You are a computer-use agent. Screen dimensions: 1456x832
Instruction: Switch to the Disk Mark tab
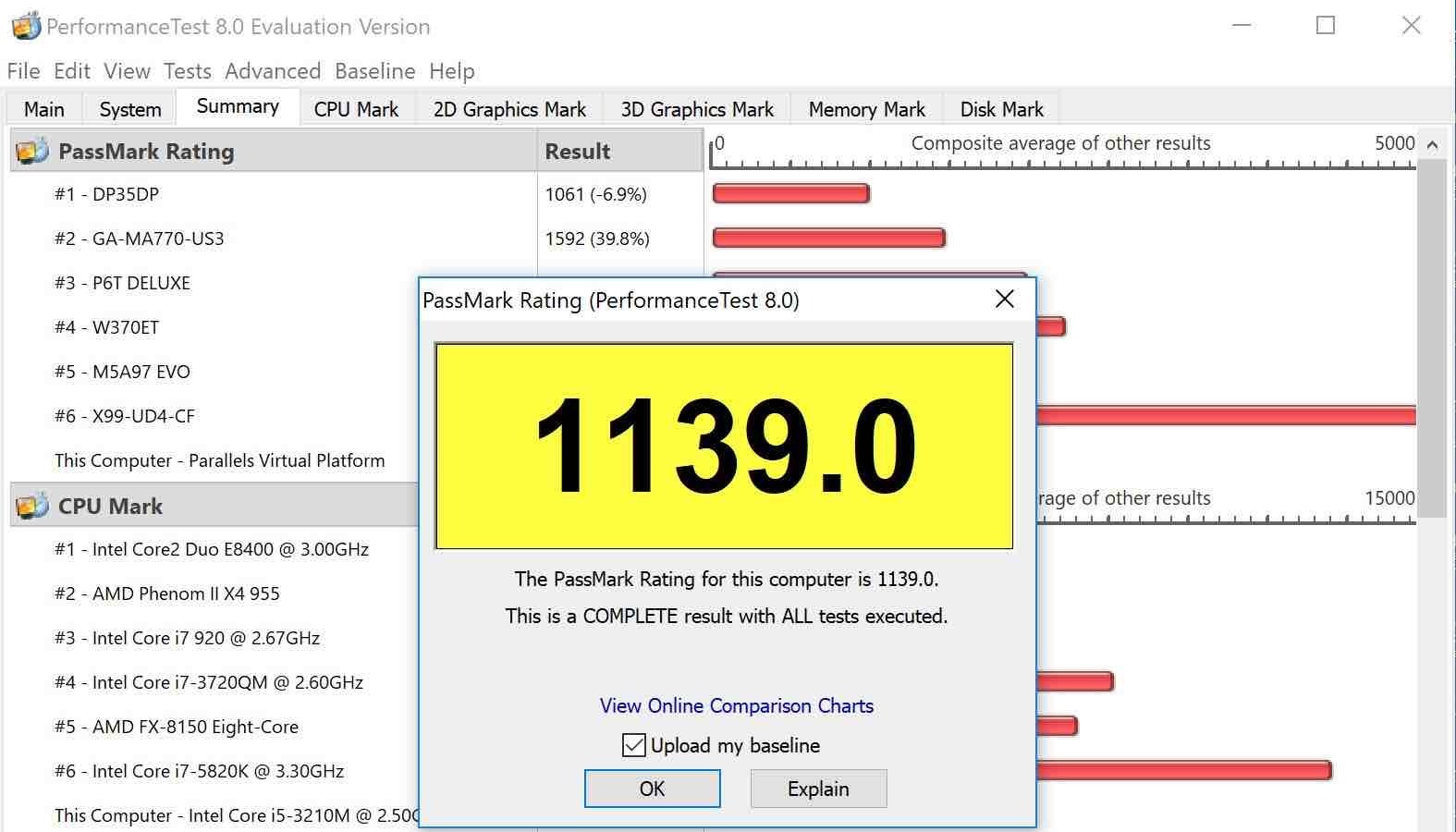tap(1002, 109)
